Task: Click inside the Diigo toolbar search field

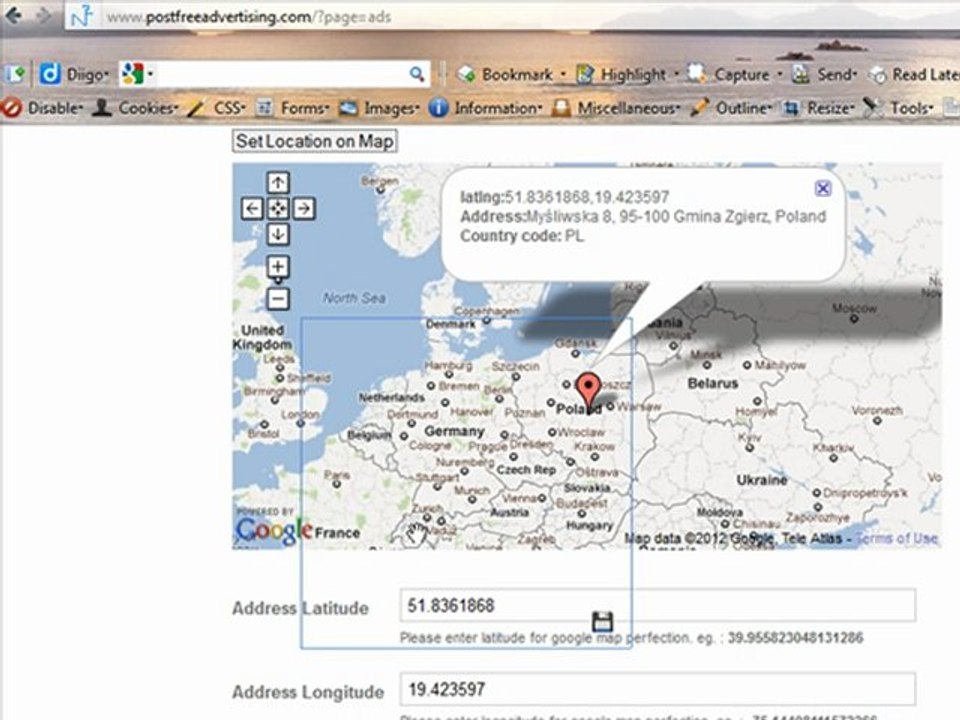Action: click(x=282, y=74)
